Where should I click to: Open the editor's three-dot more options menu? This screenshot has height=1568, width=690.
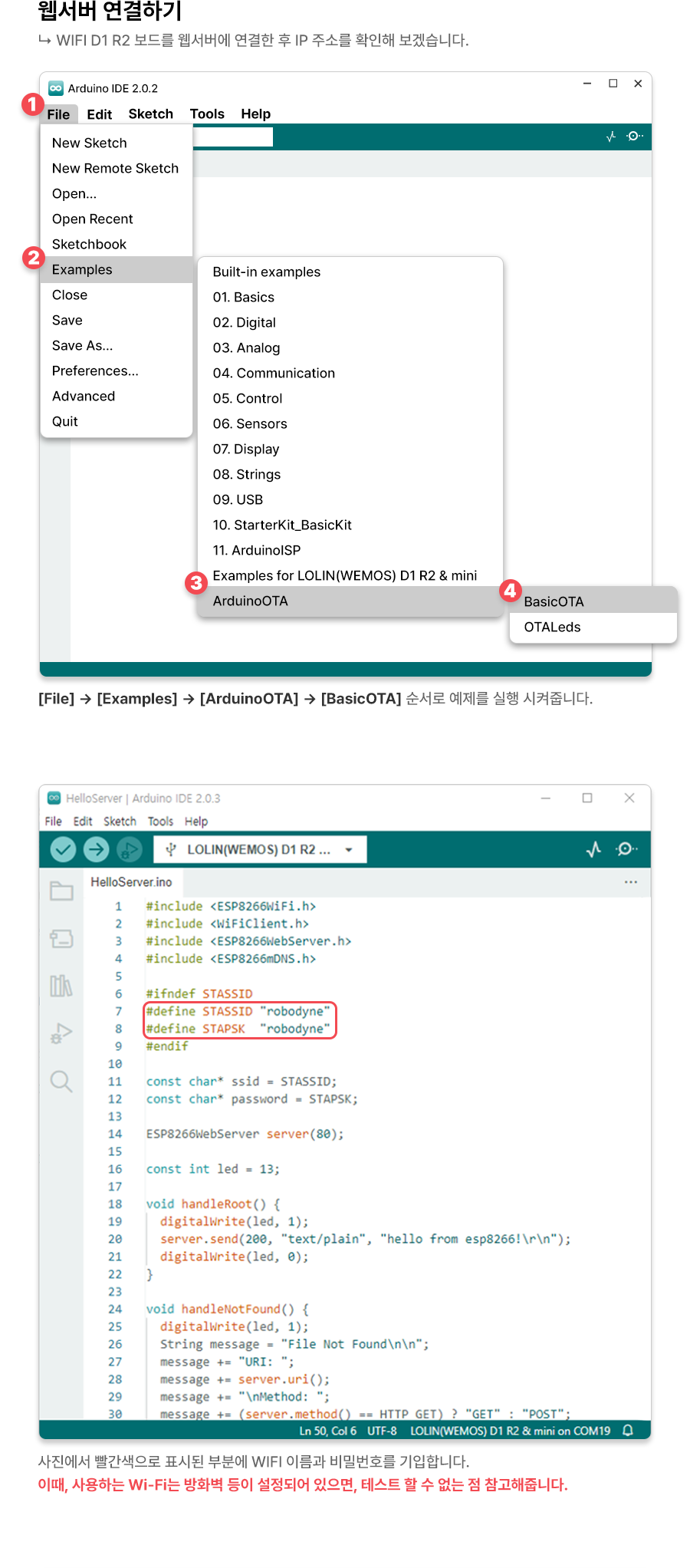pos(630,882)
